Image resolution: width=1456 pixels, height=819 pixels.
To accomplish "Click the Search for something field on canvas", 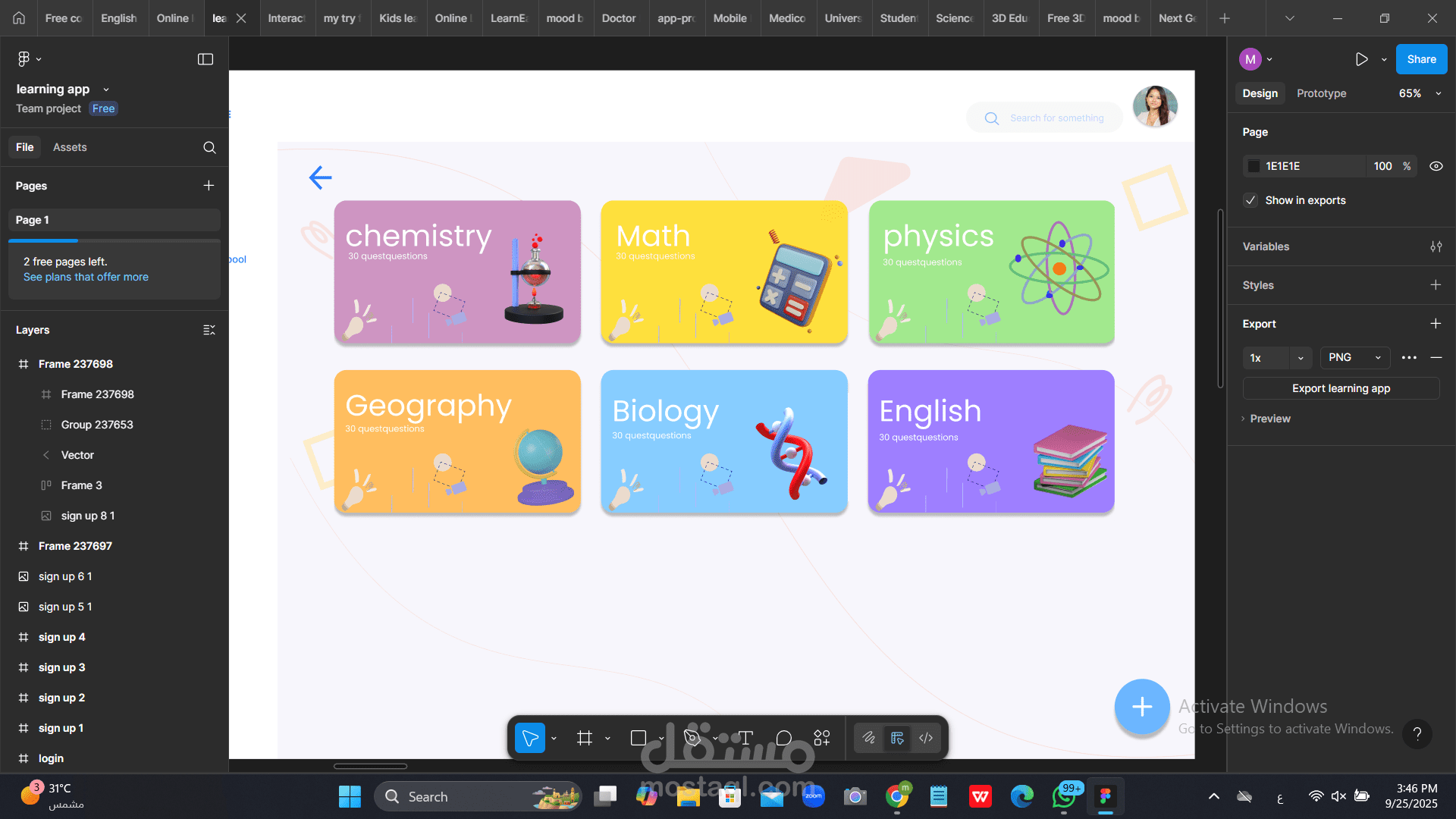I will click(1044, 118).
